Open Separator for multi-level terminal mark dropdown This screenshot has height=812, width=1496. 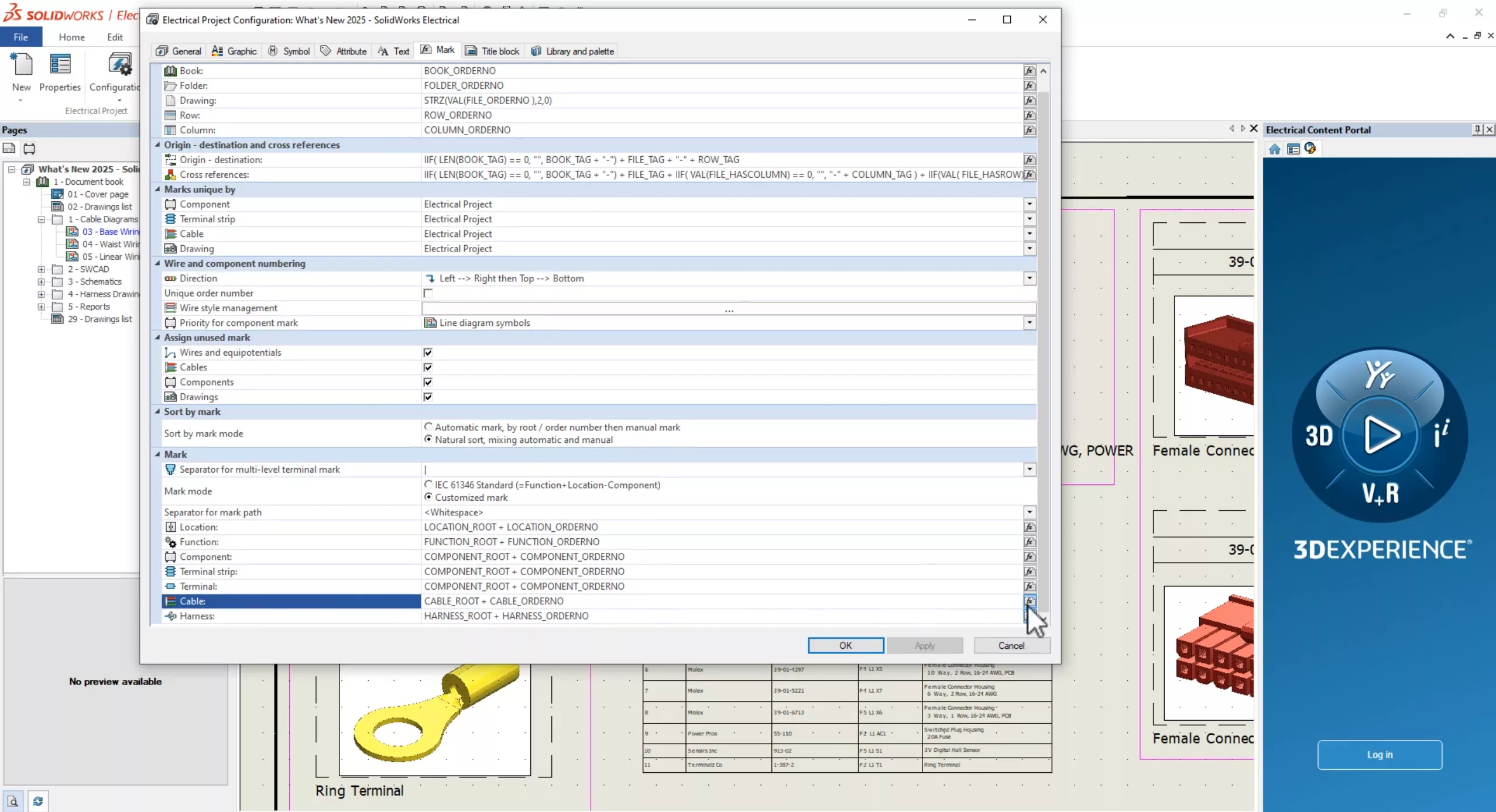tap(1029, 469)
